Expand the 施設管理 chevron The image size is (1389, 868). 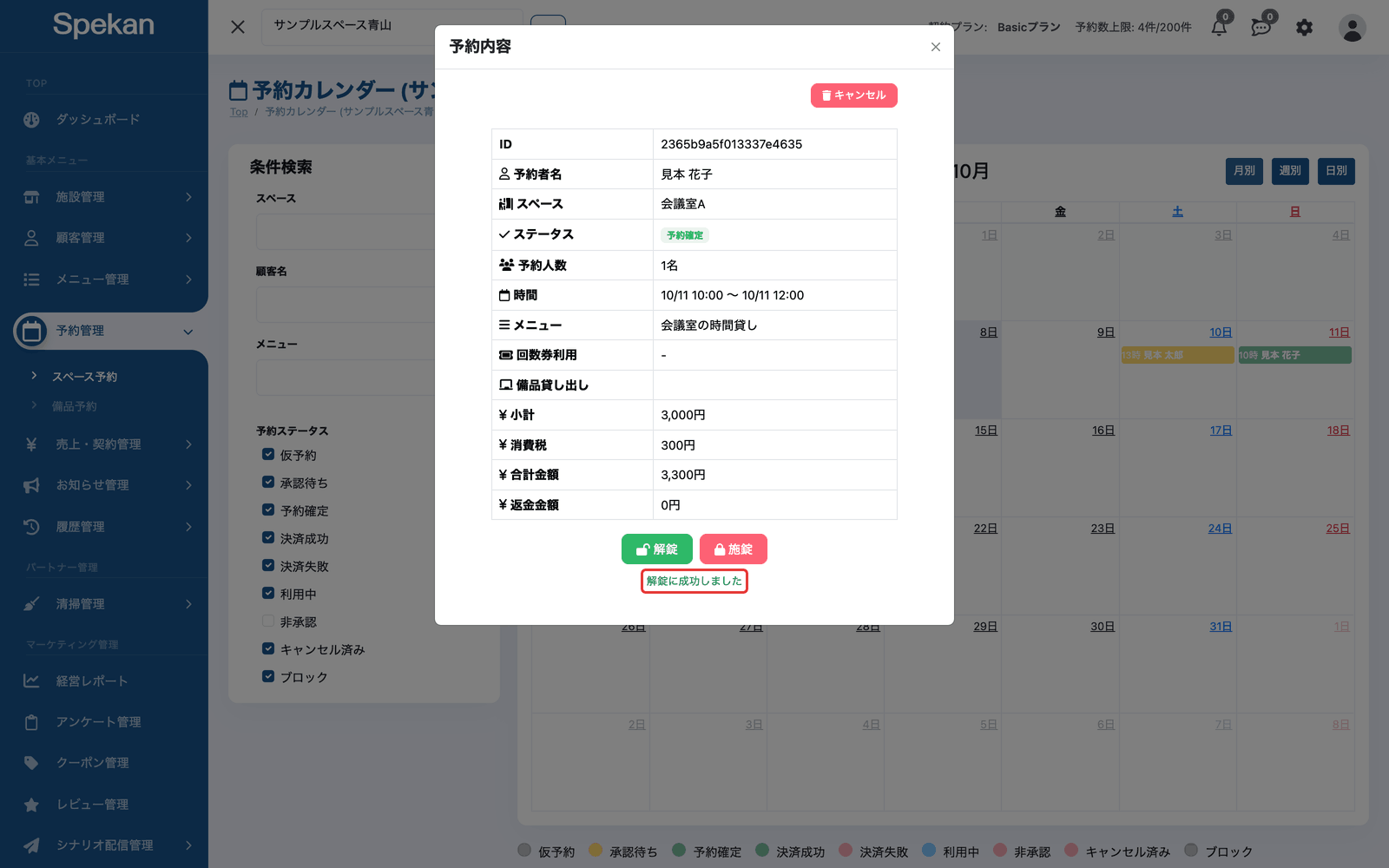[x=188, y=197]
